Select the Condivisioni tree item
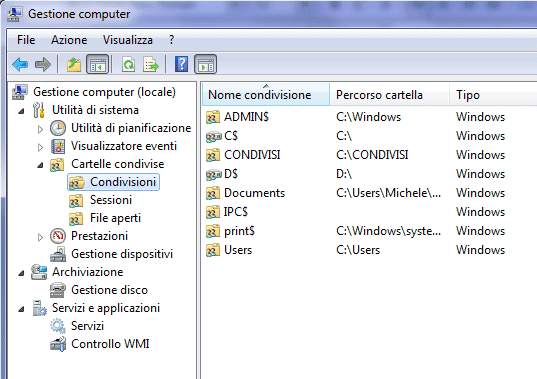Image resolution: width=537 pixels, height=379 pixels. coord(114,182)
